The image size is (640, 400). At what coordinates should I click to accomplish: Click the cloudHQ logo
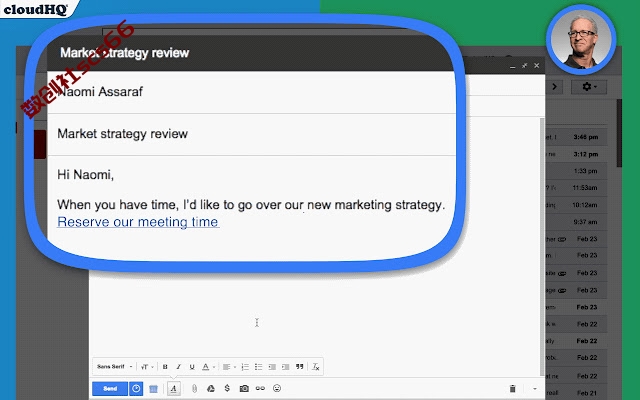point(35,9)
